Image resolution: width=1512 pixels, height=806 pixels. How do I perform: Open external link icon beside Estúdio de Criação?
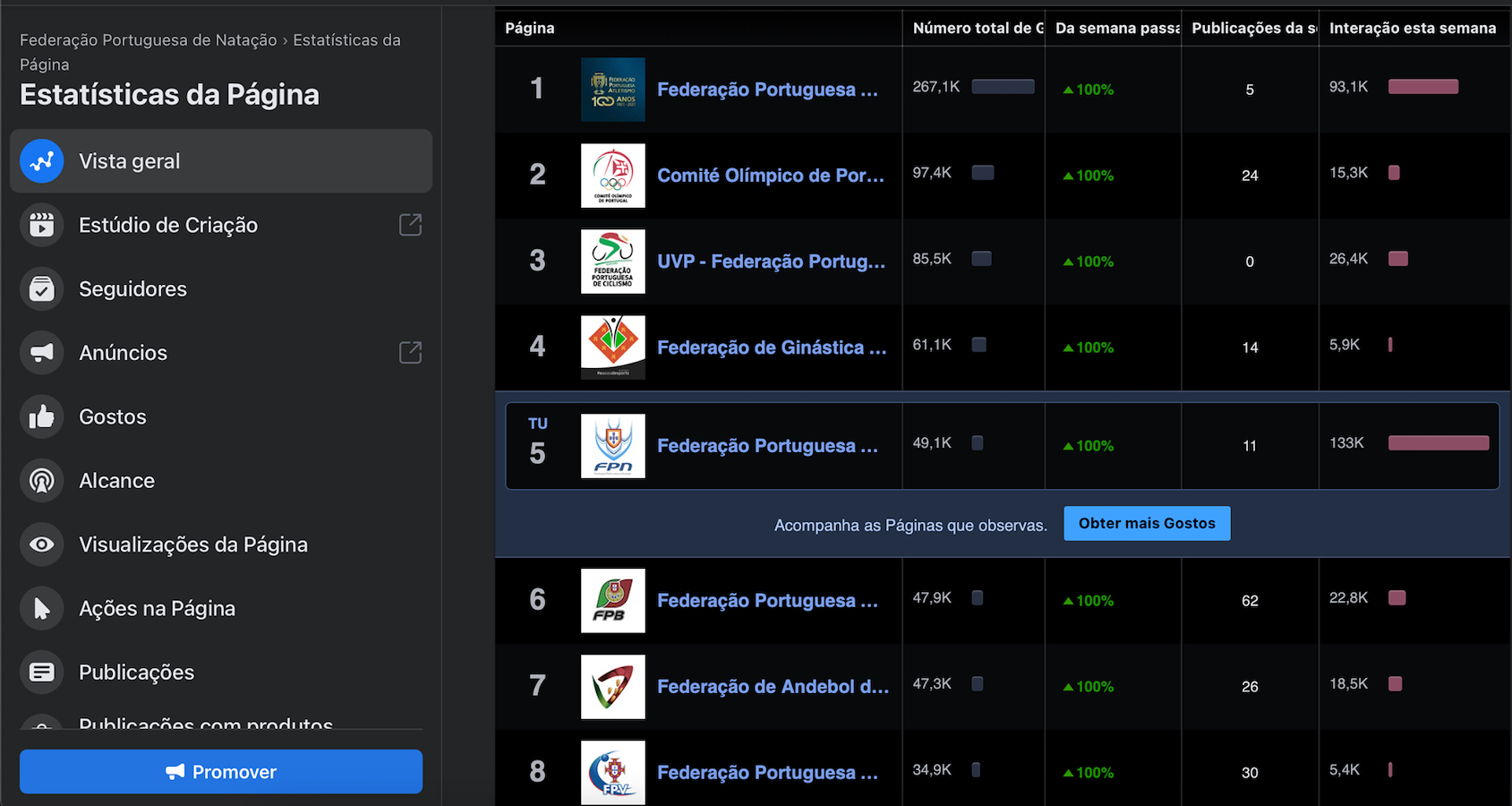pos(410,225)
